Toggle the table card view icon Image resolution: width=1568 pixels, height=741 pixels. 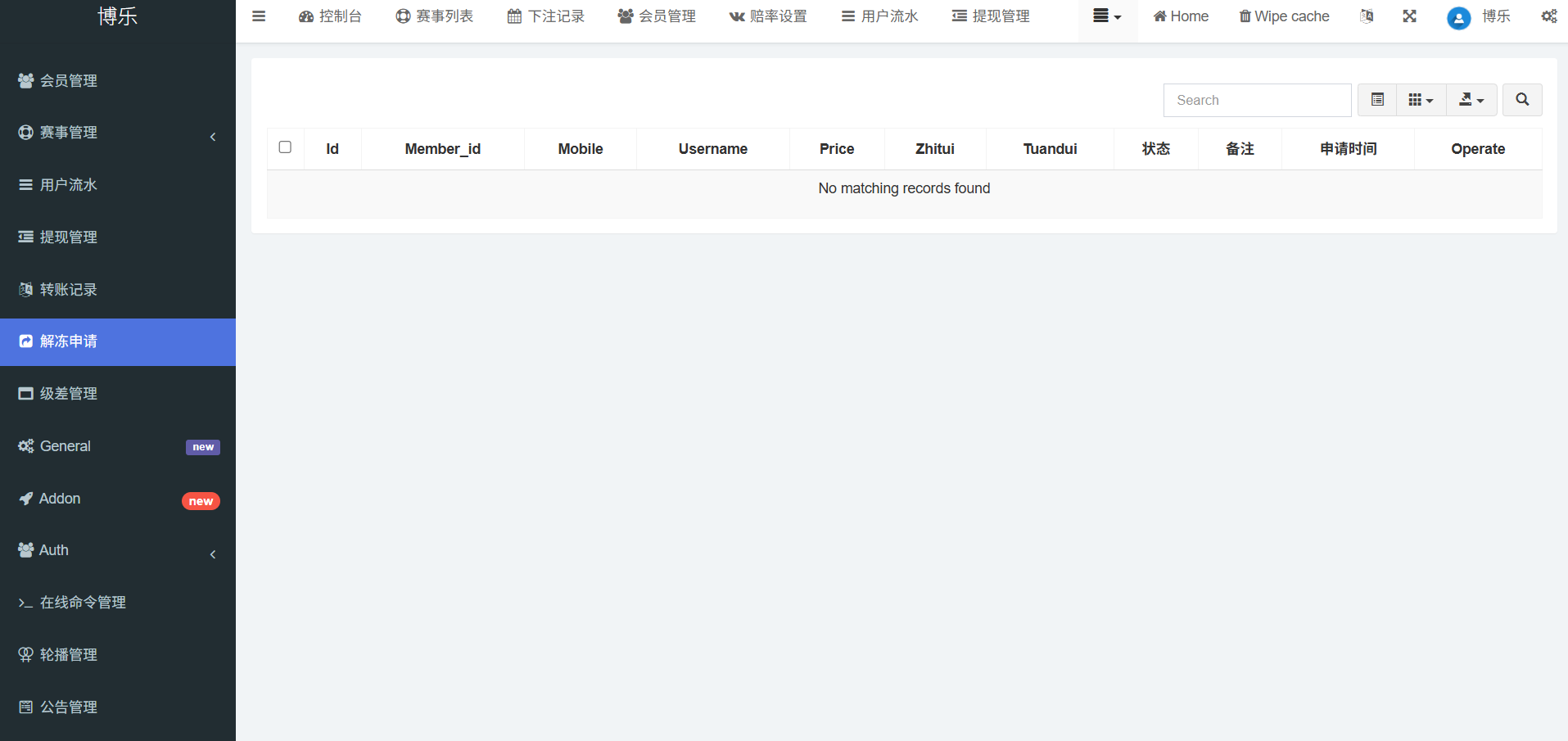point(1377,100)
